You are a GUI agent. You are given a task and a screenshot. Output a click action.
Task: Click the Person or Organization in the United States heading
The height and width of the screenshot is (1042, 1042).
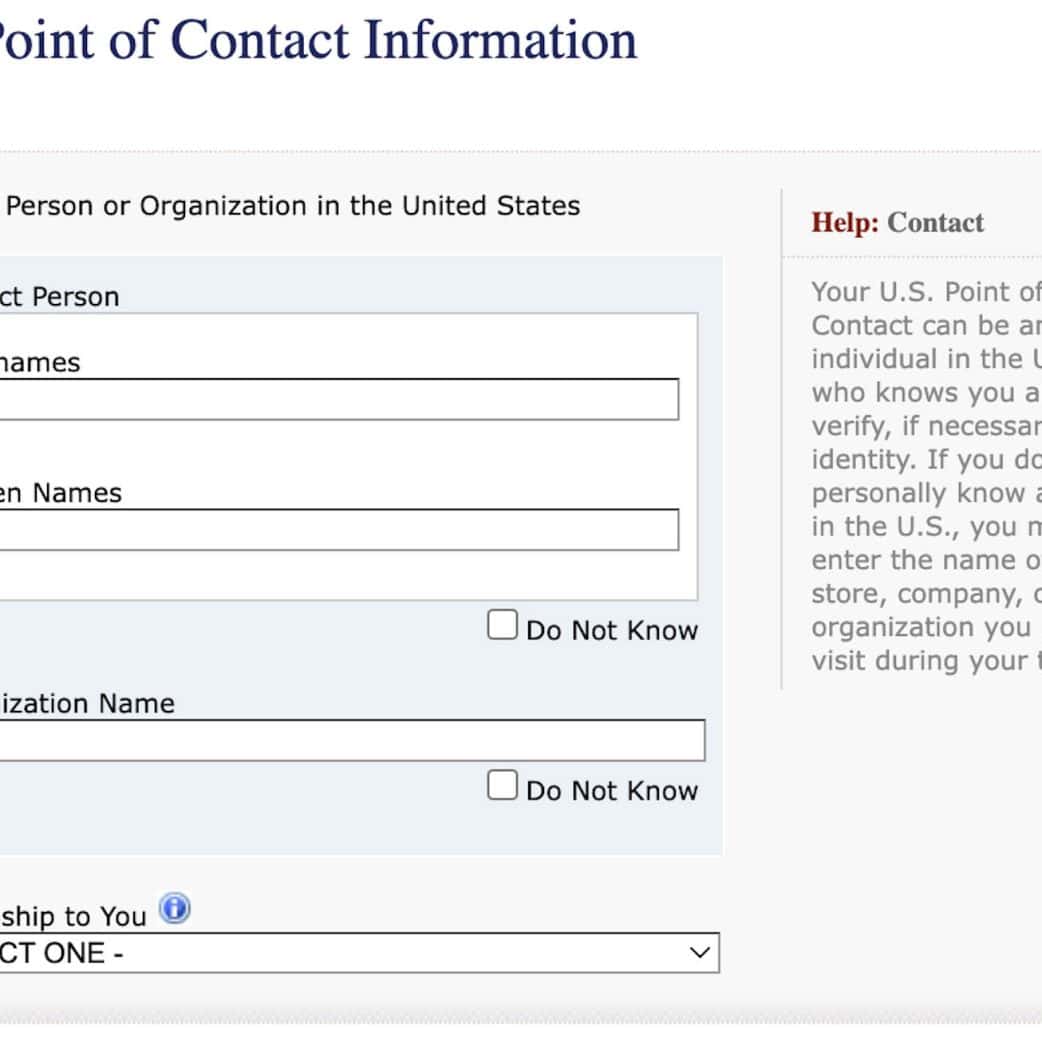(292, 206)
